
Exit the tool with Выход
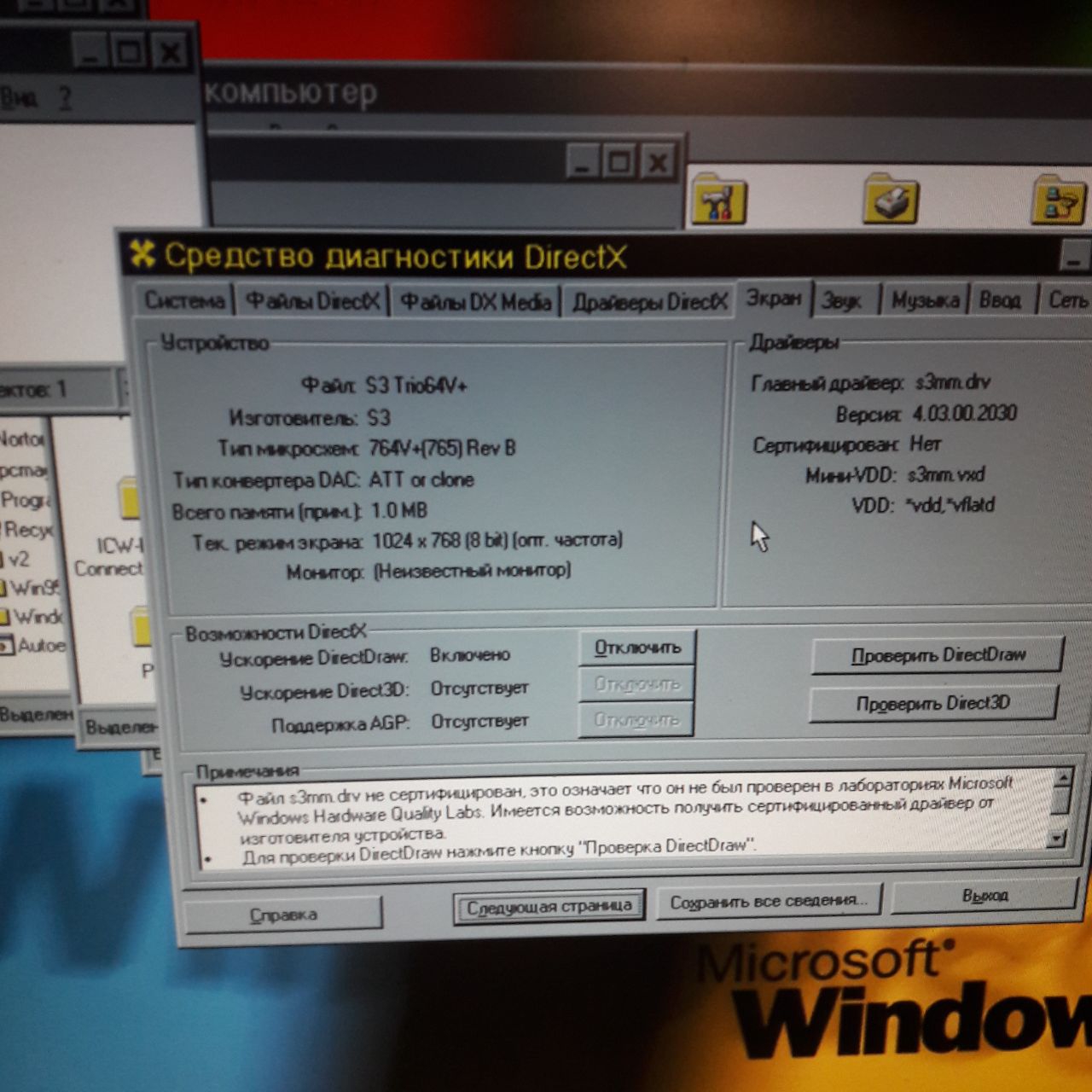click(x=985, y=896)
